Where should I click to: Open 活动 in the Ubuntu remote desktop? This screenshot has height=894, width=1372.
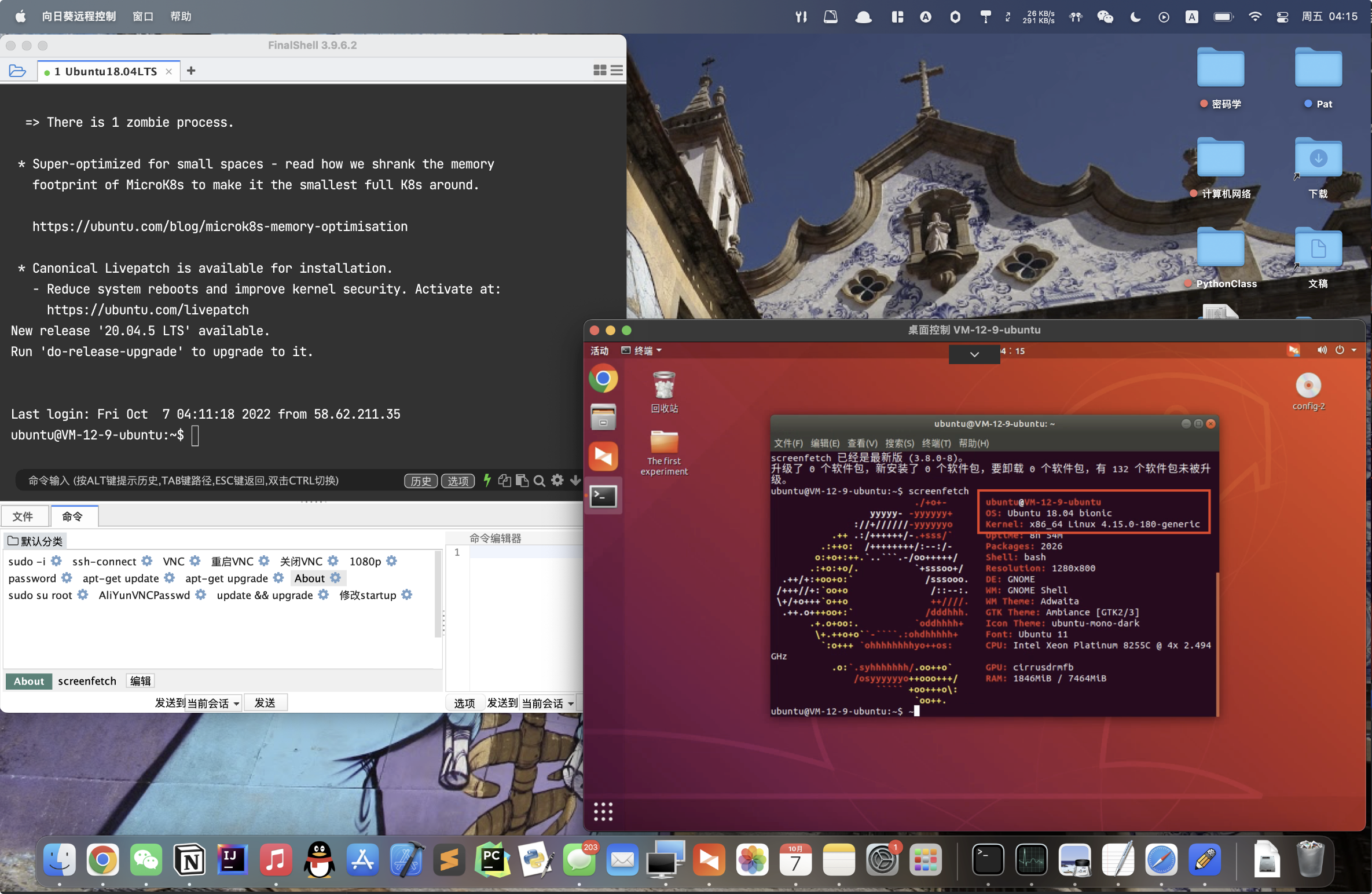point(599,350)
